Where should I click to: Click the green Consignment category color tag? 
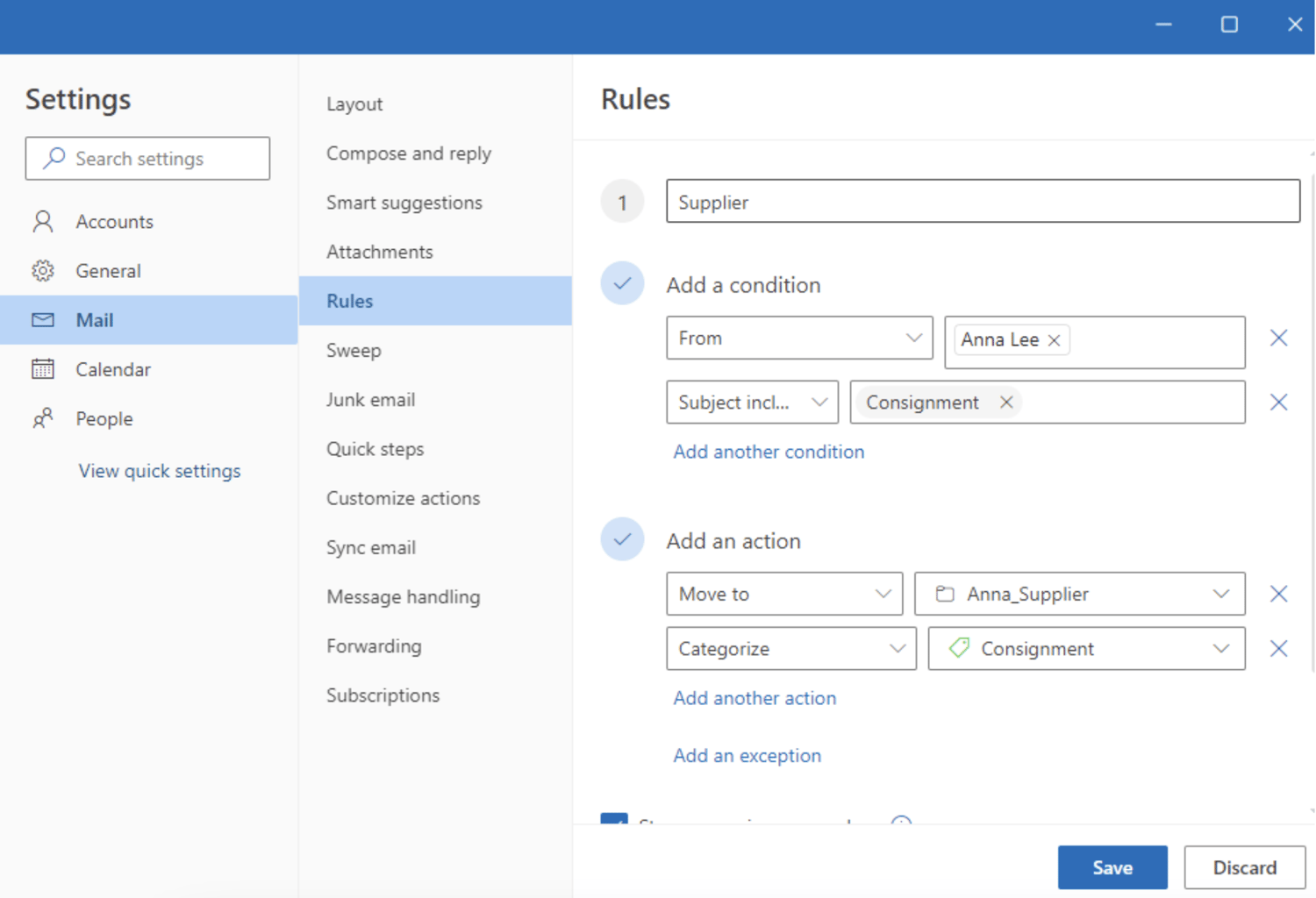coord(957,648)
